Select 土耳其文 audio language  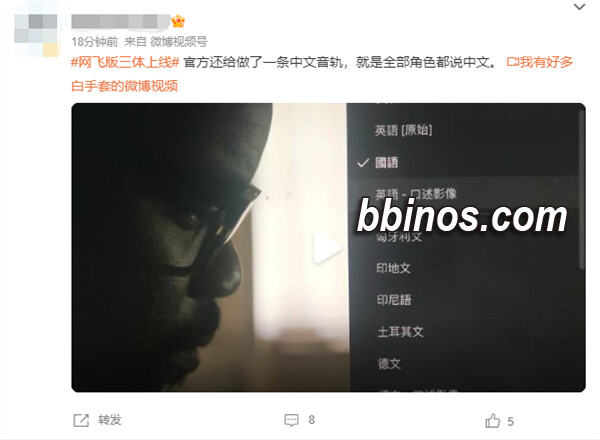click(400, 331)
